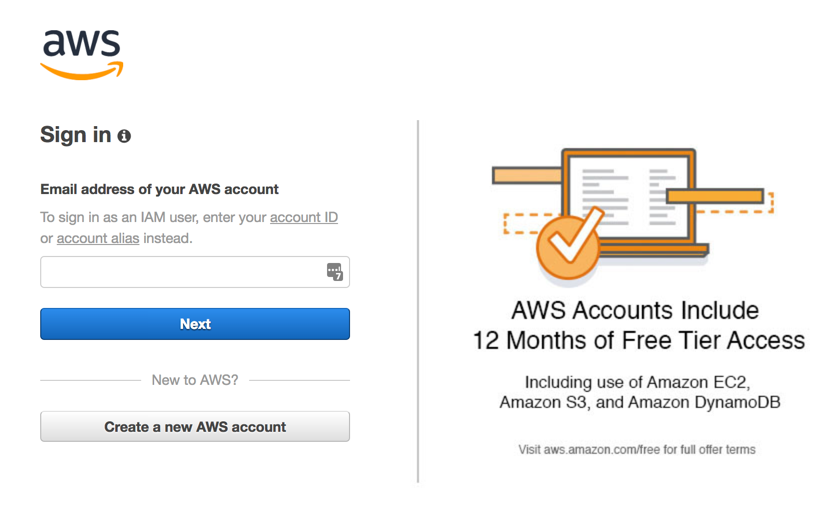This screenshot has height=509, width=830.
Task: Open the account alias link
Action: [98, 239]
